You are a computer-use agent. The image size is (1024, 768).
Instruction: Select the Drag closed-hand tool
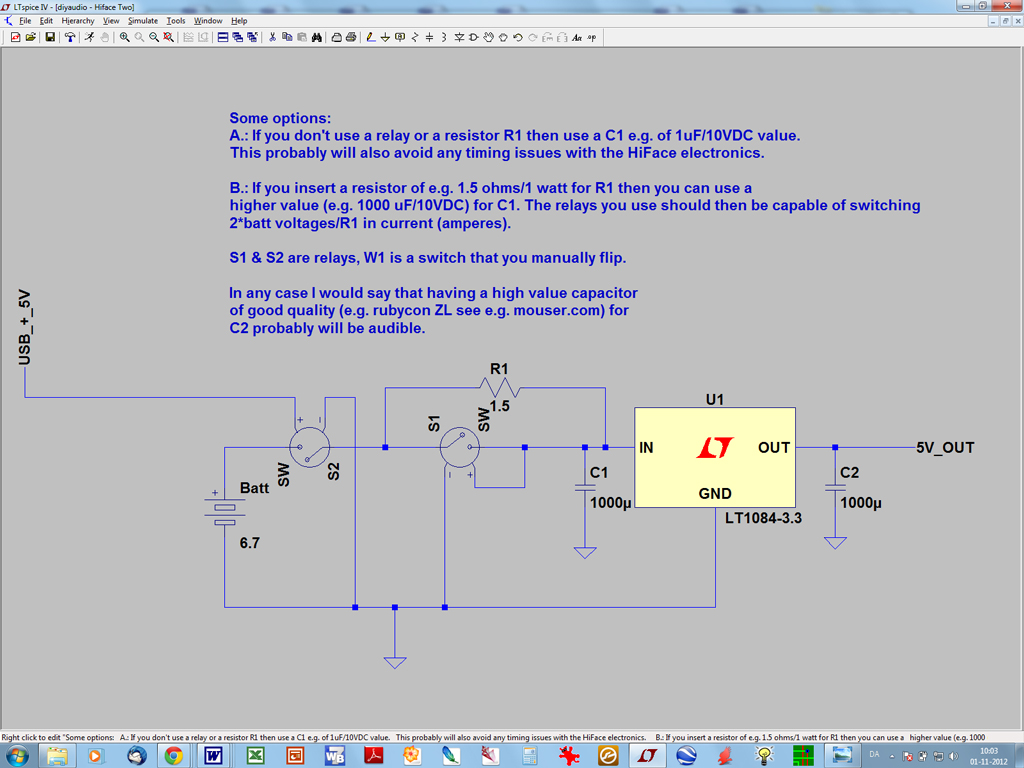click(503, 38)
